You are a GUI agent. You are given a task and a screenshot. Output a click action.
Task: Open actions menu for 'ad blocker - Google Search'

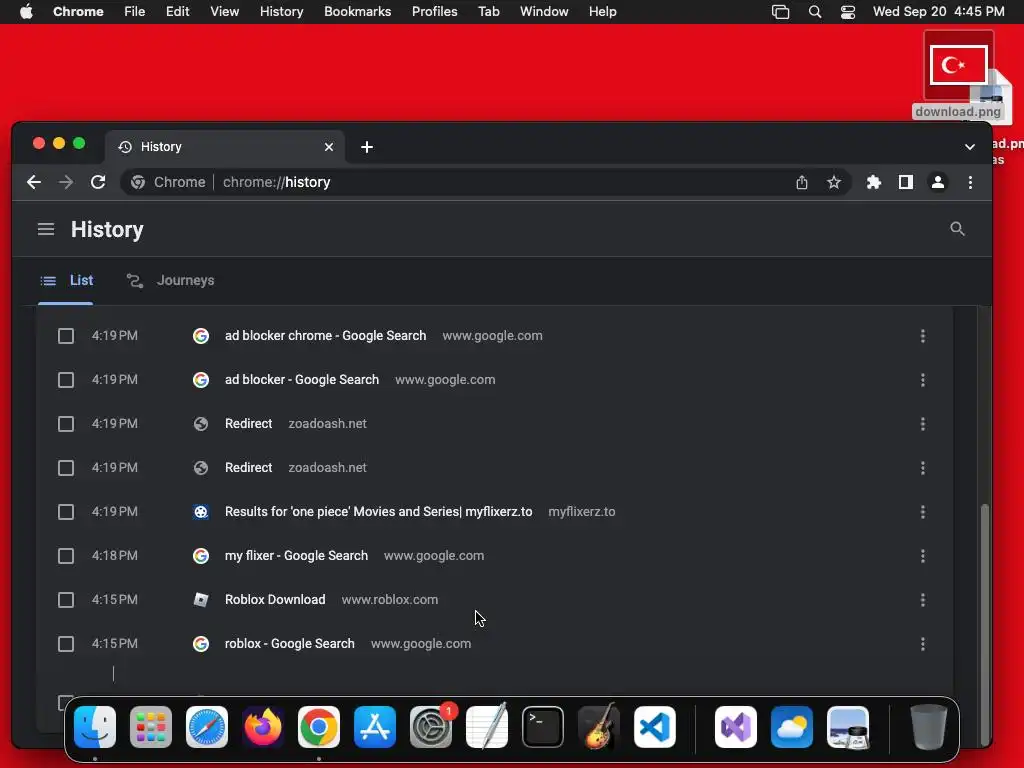click(923, 380)
